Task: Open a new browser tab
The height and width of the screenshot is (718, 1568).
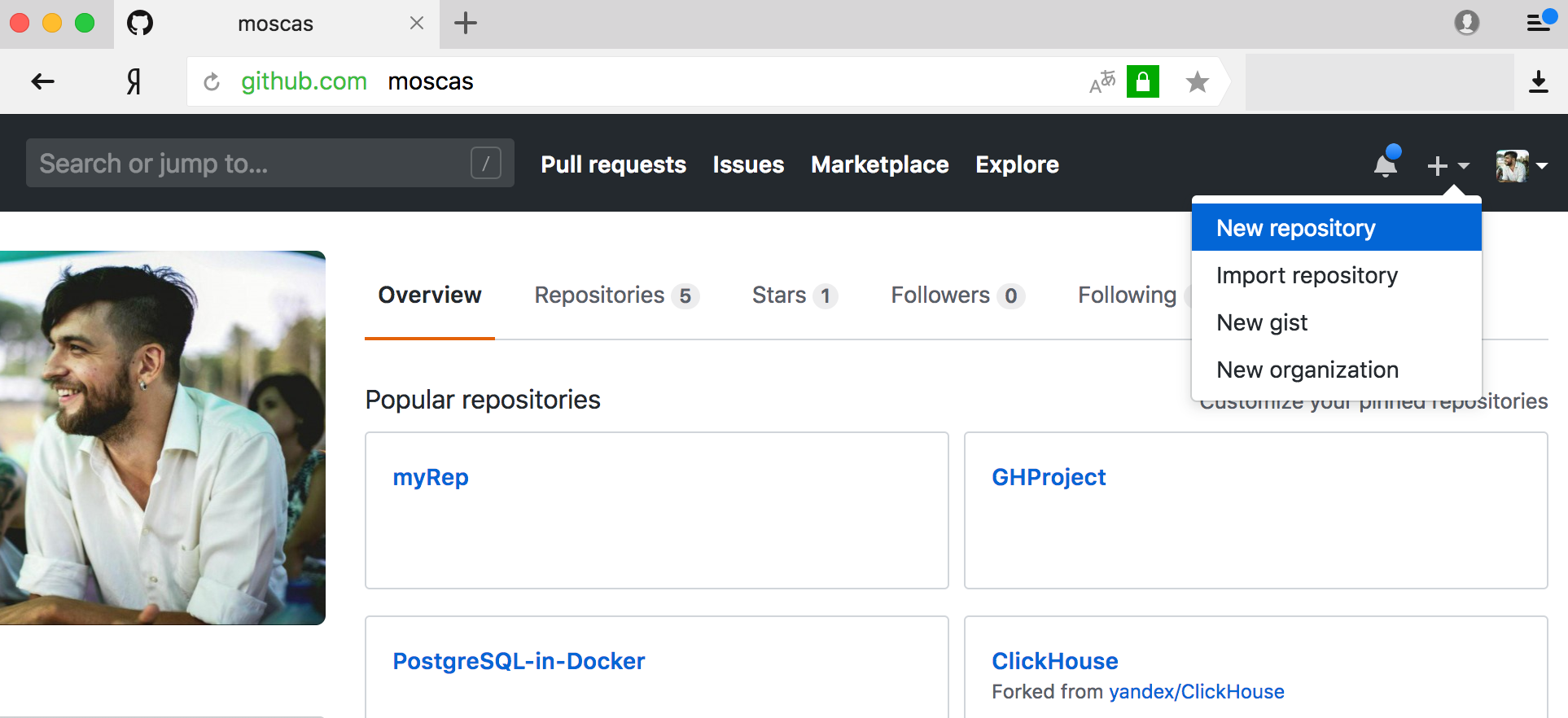Action: (466, 23)
